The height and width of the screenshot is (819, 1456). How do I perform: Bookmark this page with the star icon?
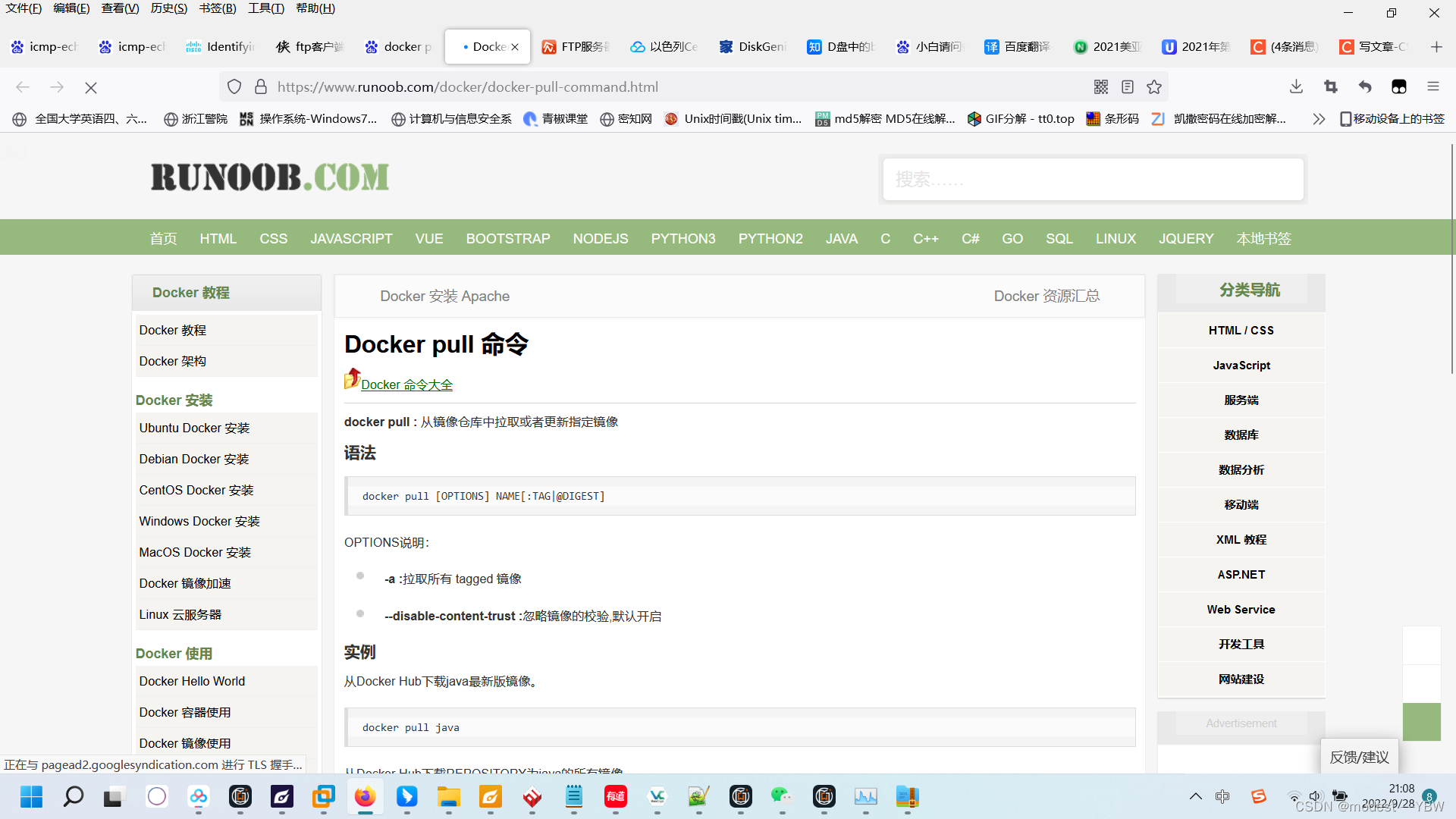[x=1154, y=87]
